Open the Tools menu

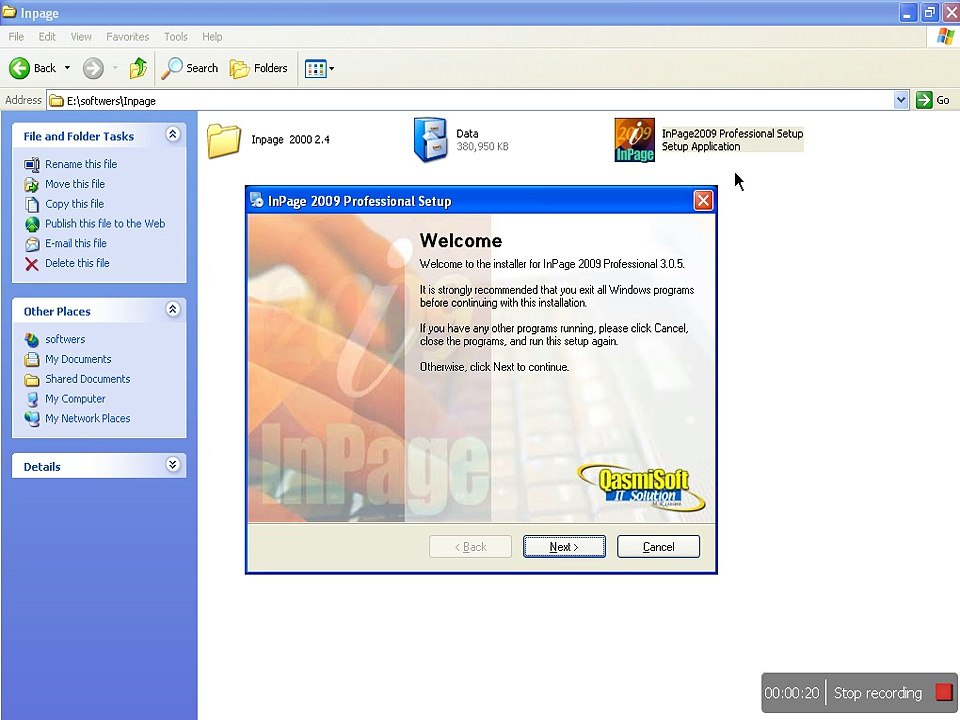176,37
